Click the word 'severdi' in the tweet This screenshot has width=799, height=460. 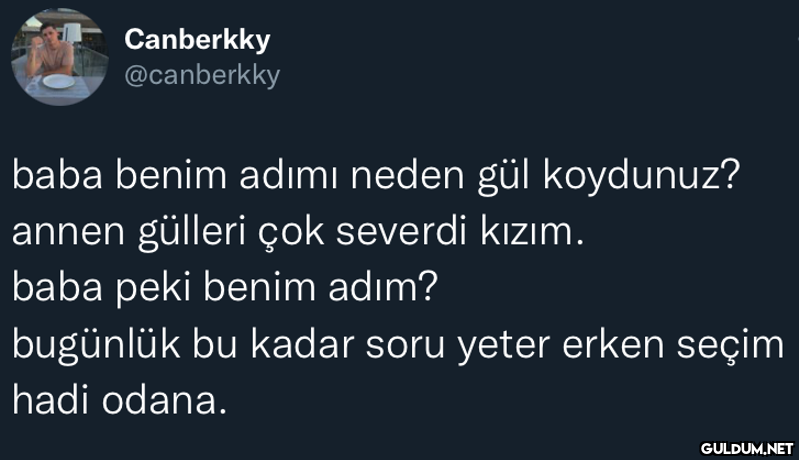402,232
